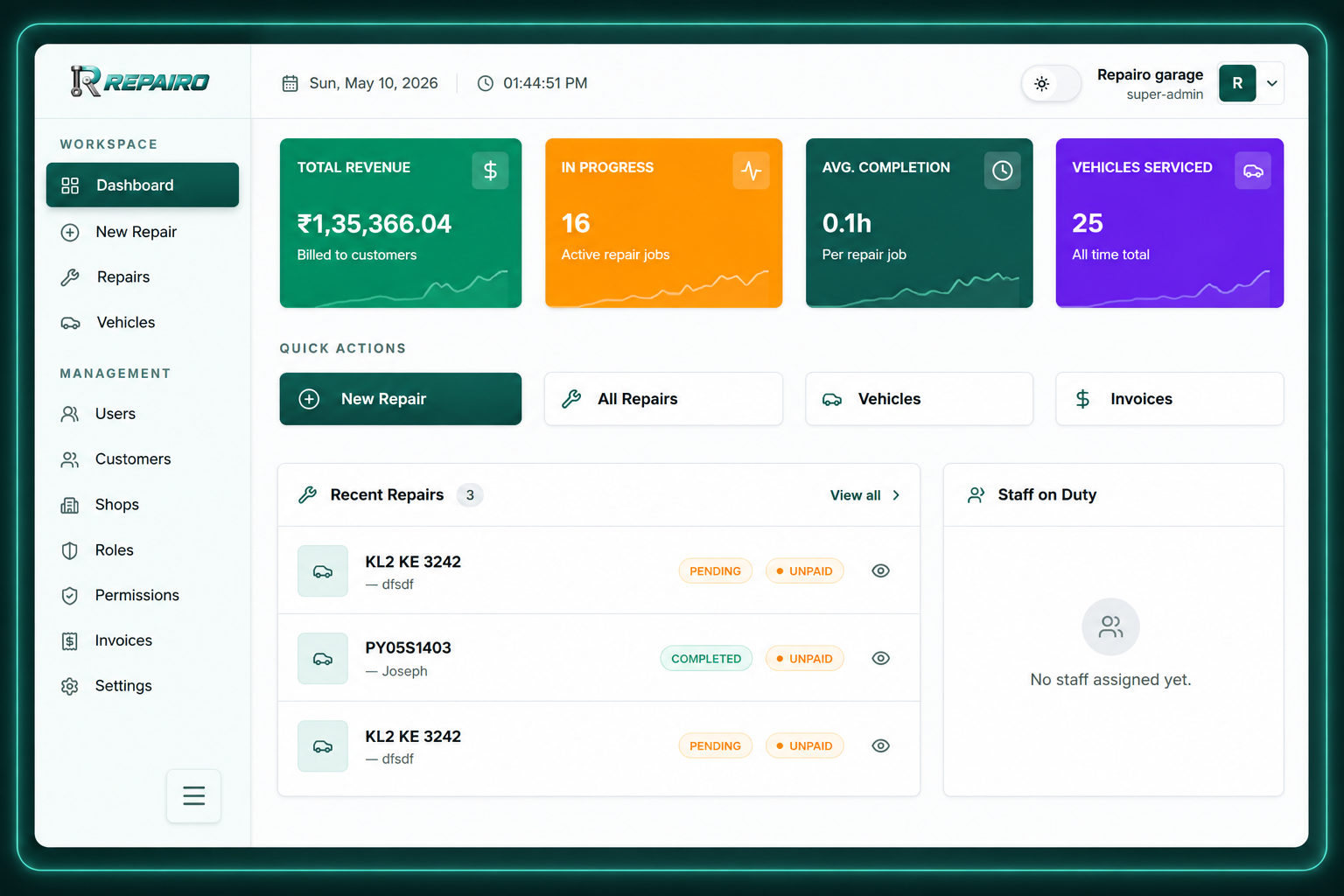
Task: Click the R user avatar
Action: [x=1237, y=83]
